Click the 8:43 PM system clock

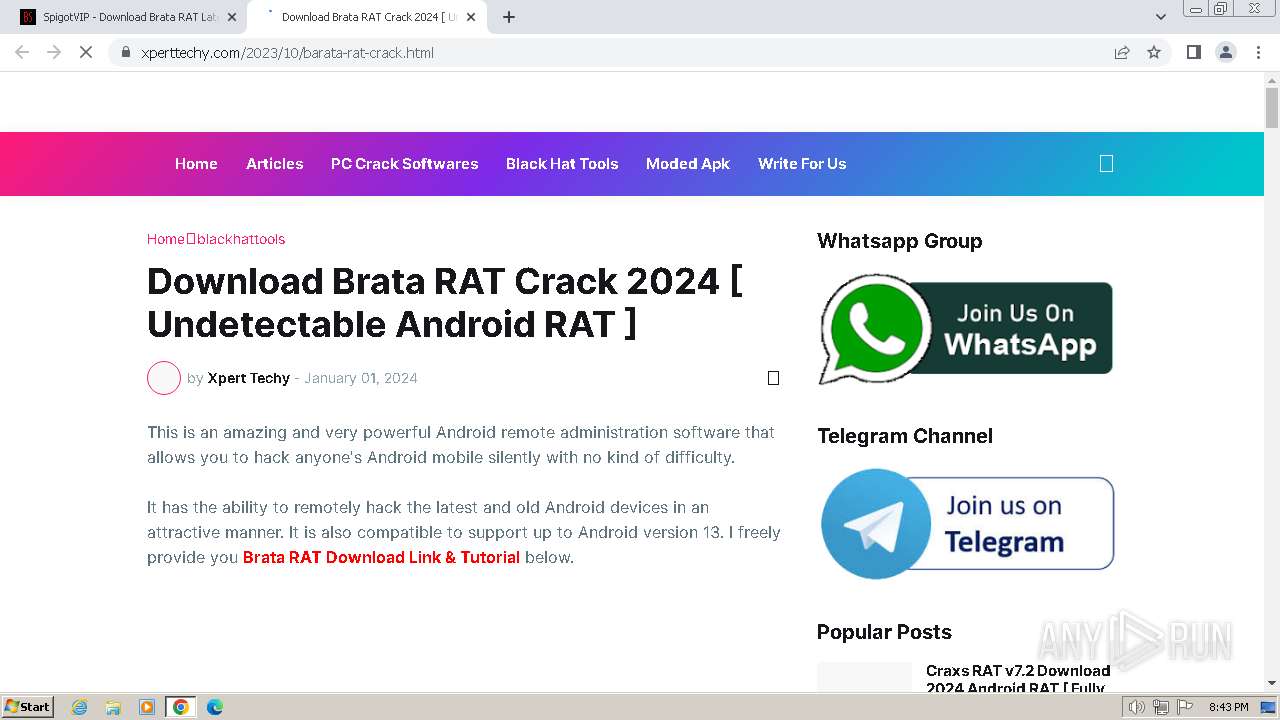[1228, 707]
